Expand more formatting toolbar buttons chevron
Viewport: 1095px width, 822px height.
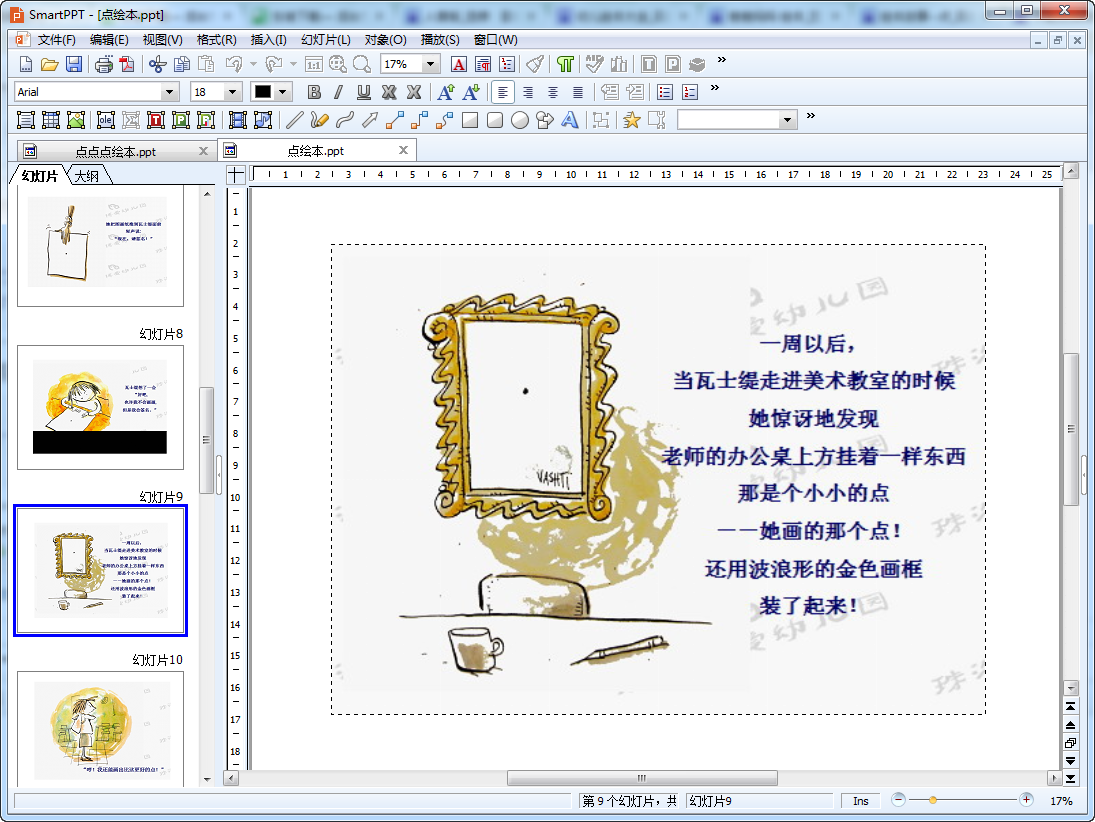click(714, 88)
